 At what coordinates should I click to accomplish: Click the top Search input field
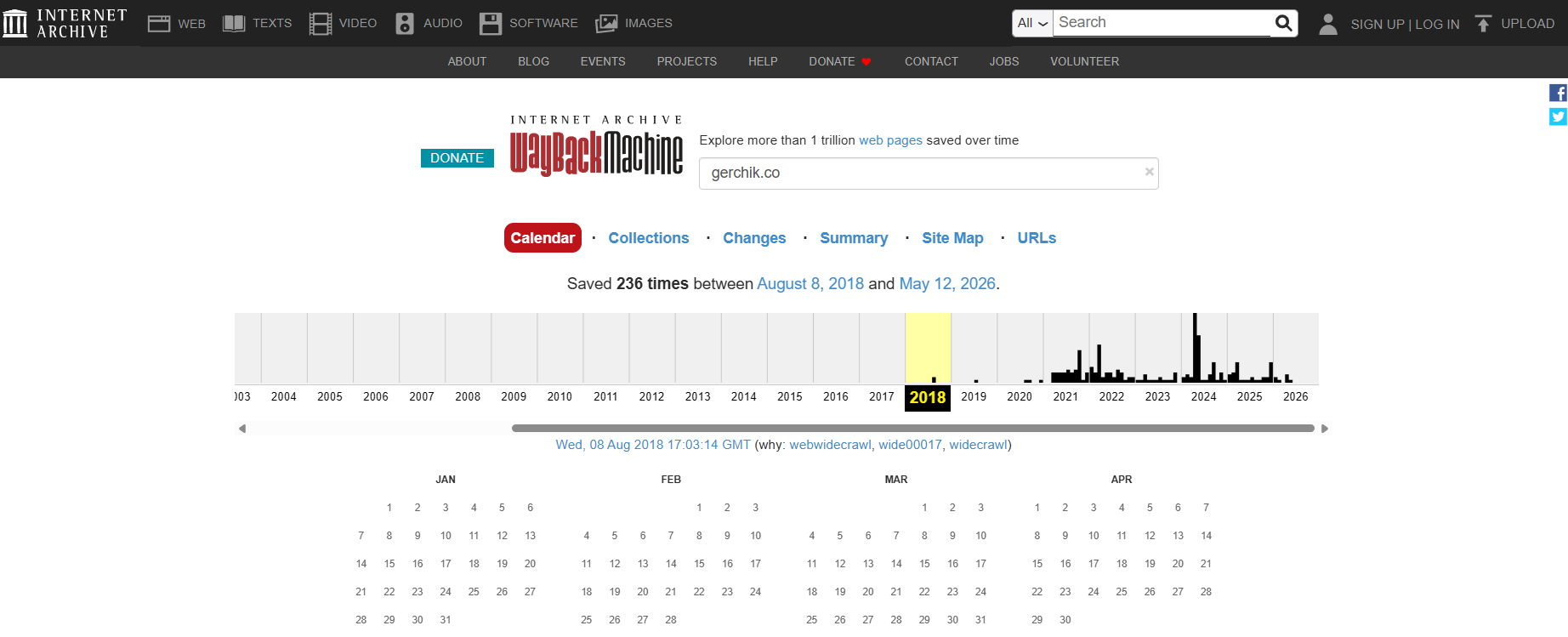click(x=1162, y=23)
